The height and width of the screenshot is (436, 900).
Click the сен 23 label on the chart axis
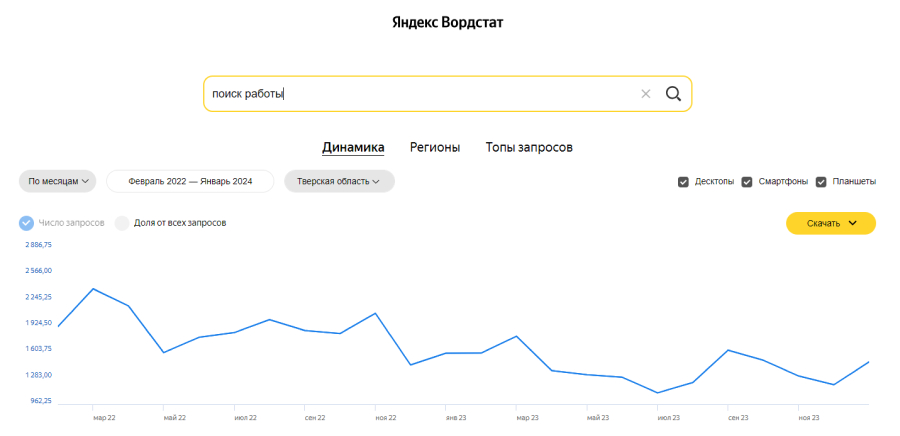coord(739,418)
